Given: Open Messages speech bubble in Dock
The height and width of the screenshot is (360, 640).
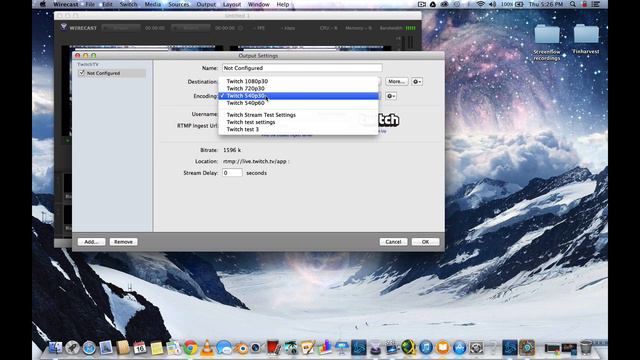Looking at the screenshot, I should [224, 348].
